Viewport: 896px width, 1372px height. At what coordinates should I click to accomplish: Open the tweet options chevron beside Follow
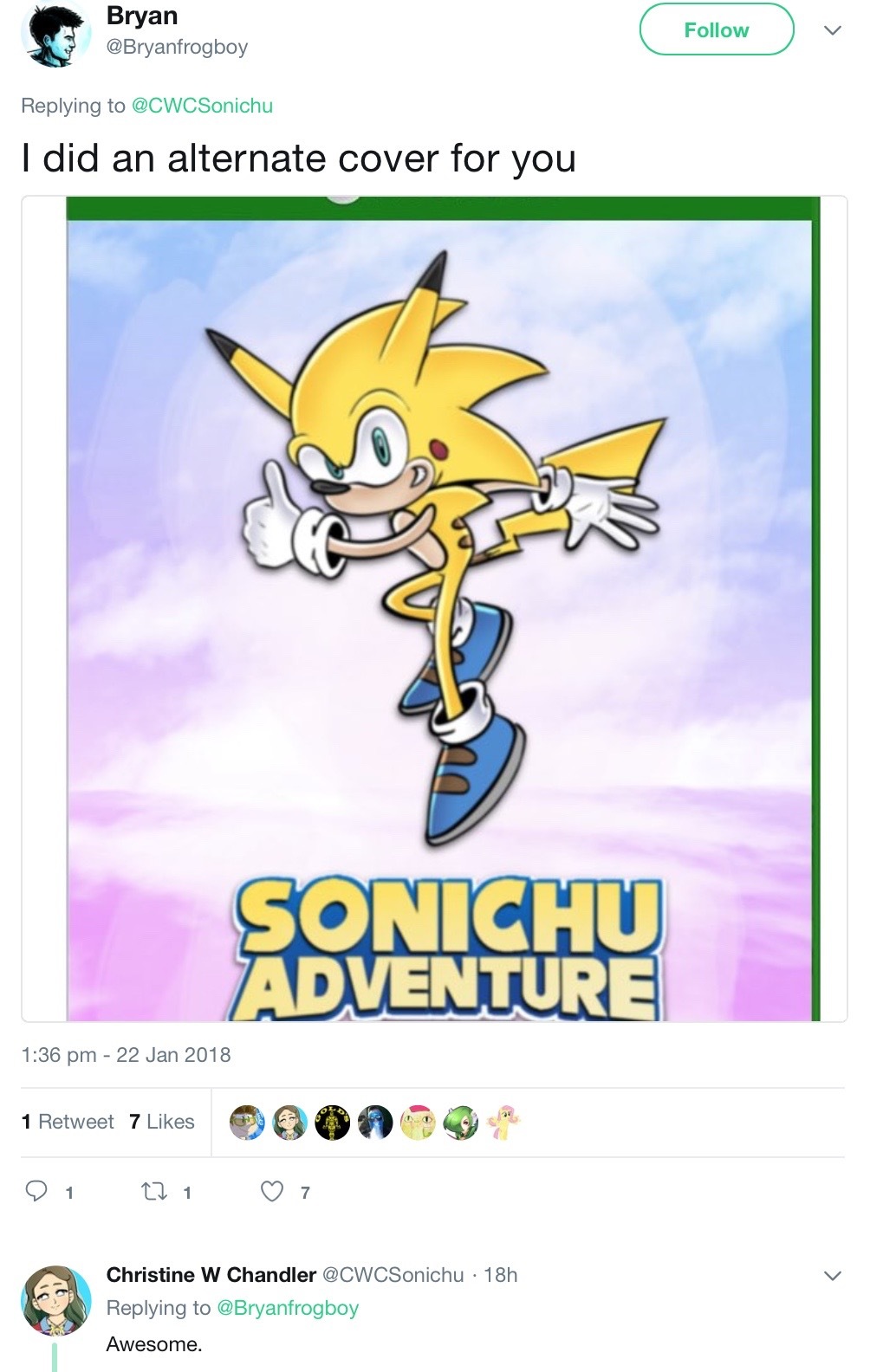click(832, 31)
